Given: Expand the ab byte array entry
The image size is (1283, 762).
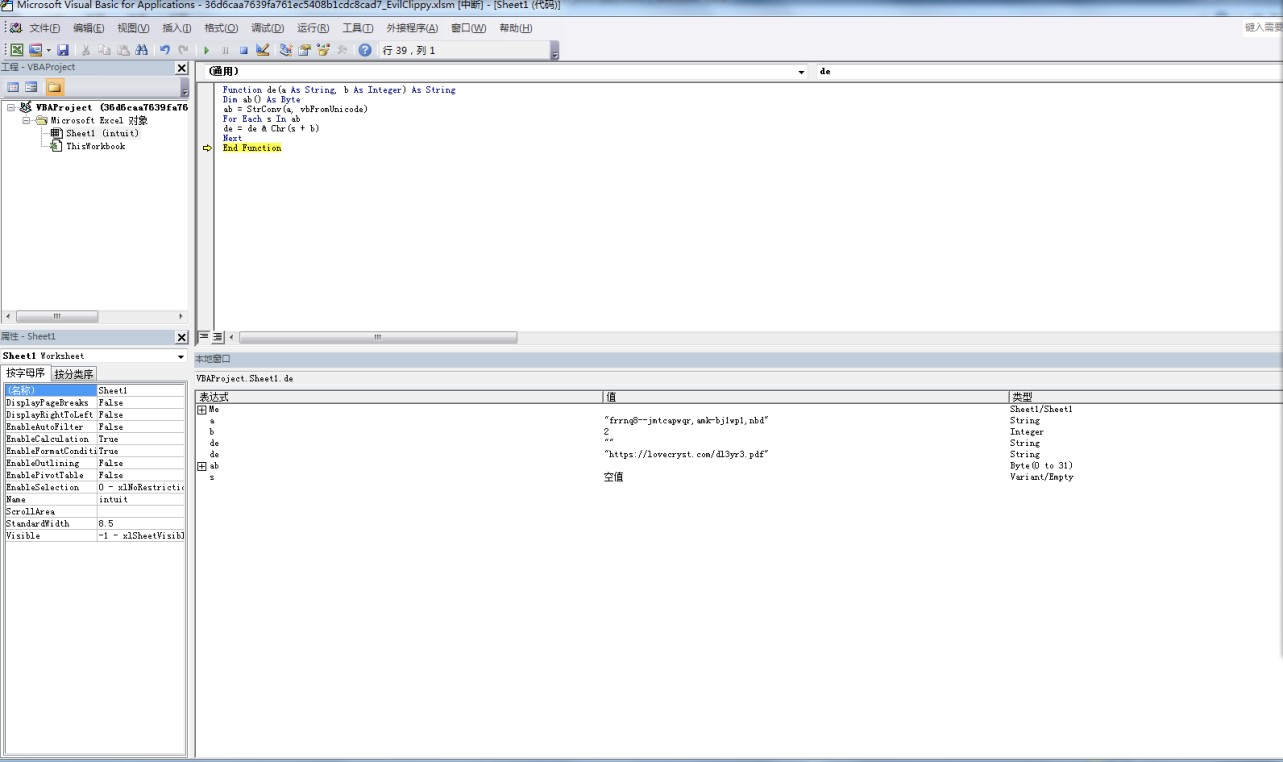Looking at the screenshot, I should 201,466.
